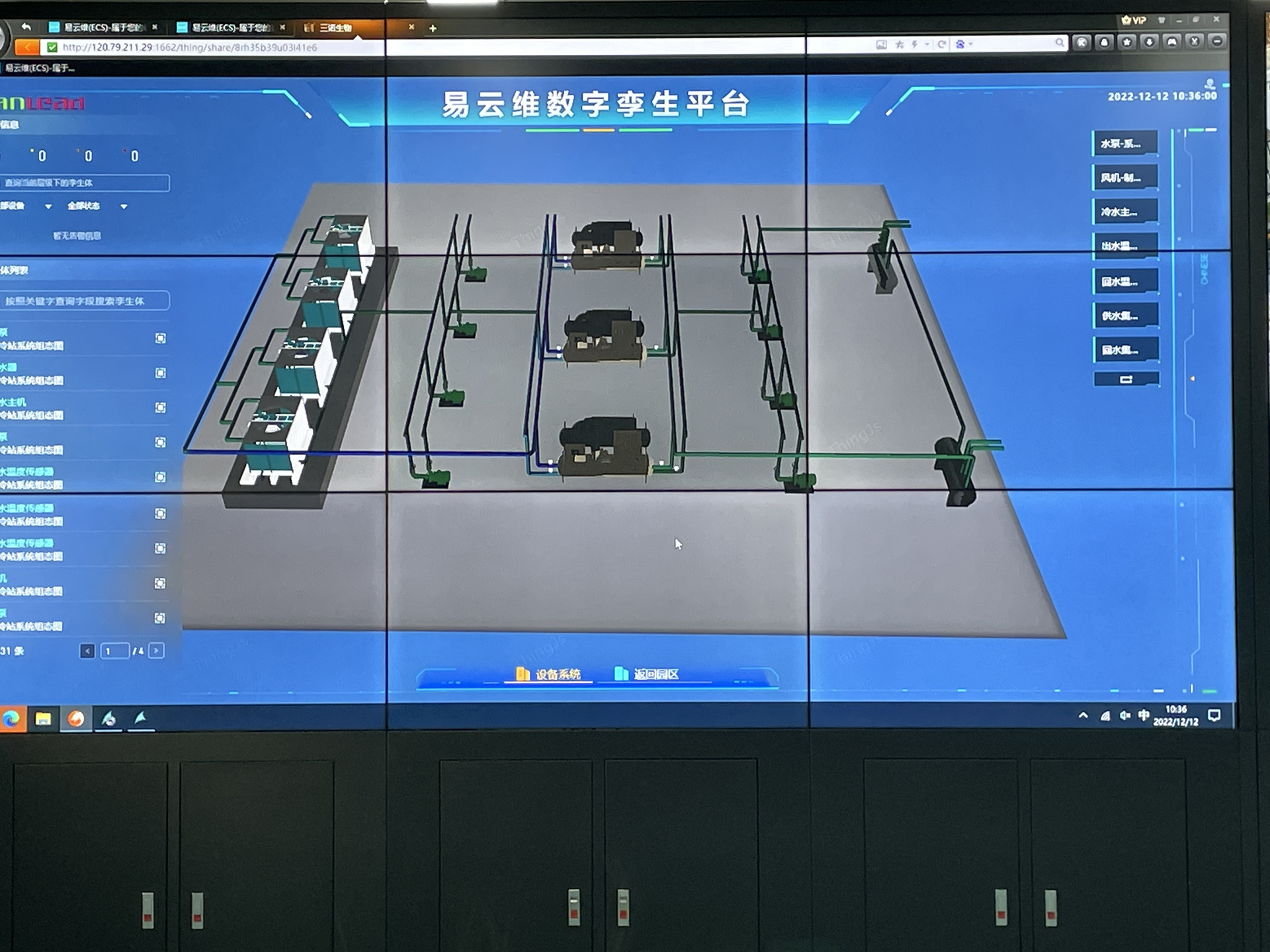Select the 返回园区 bottom navigation tab
The image size is (1270, 952).
(x=647, y=674)
